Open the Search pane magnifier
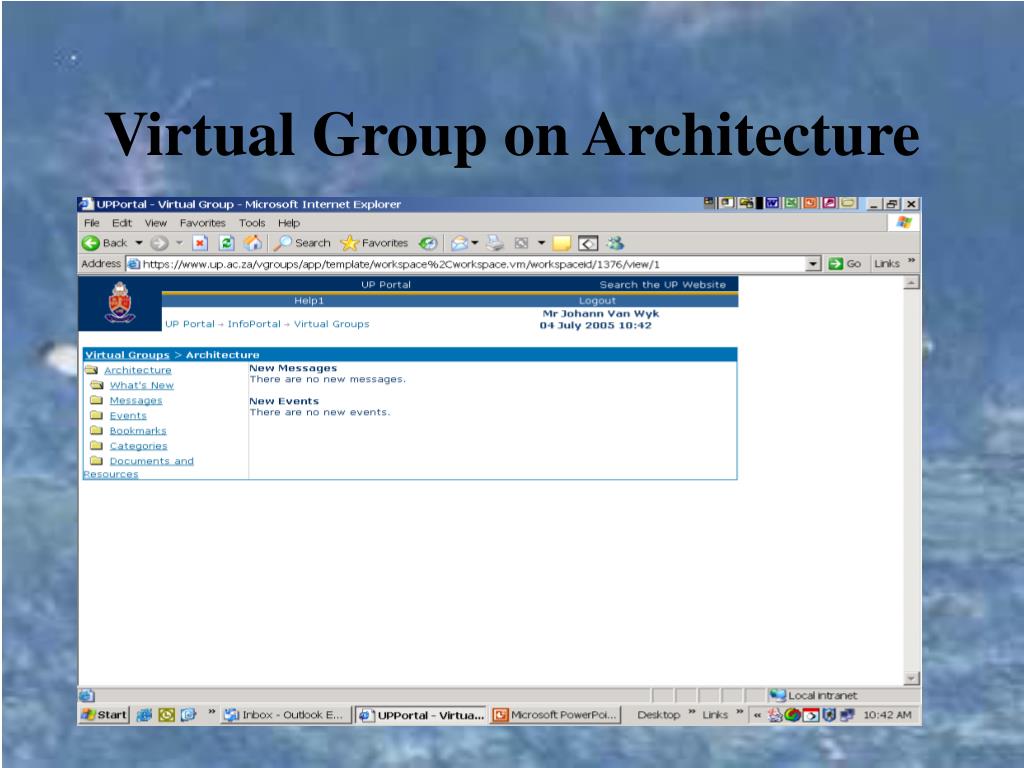This screenshot has width=1024, height=768. point(282,243)
